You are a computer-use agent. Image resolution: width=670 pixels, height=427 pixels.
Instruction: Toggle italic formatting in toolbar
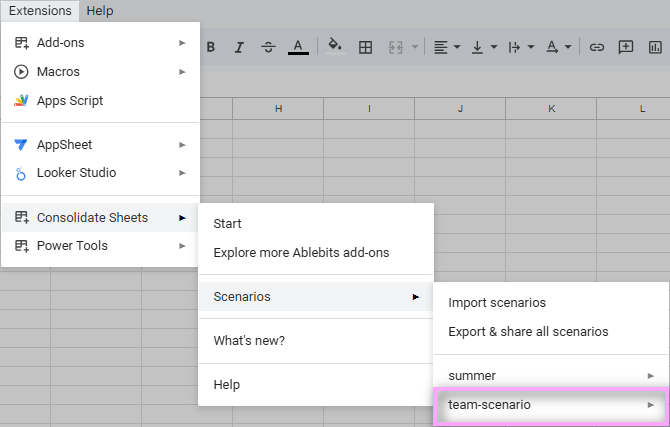click(x=239, y=47)
